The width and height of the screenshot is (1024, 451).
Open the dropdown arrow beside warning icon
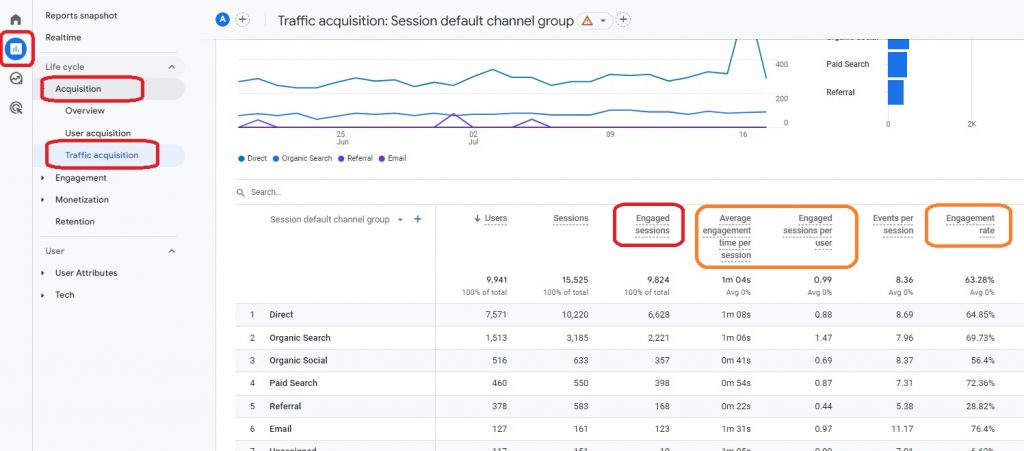[x=603, y=21]
